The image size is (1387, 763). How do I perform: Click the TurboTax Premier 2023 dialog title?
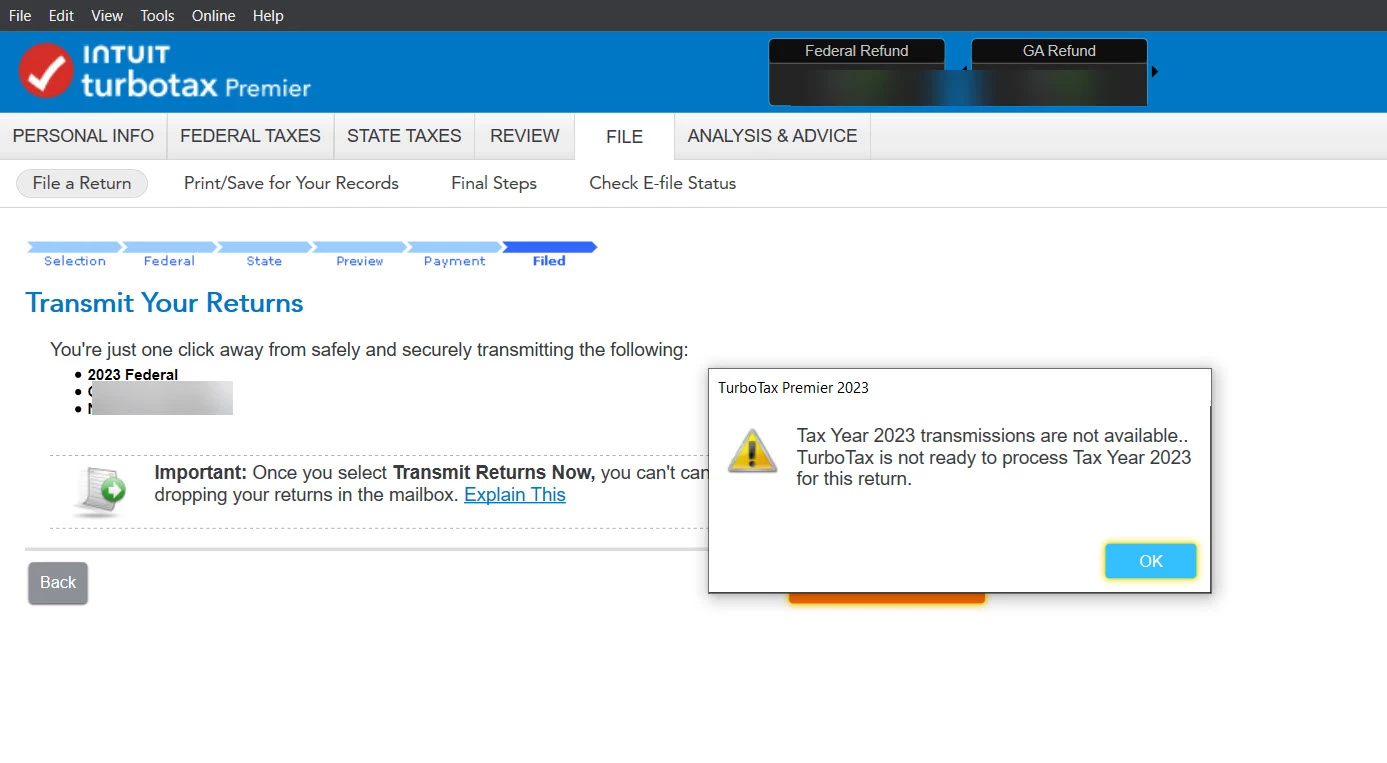pyautogui.click(x=793, y=388)
